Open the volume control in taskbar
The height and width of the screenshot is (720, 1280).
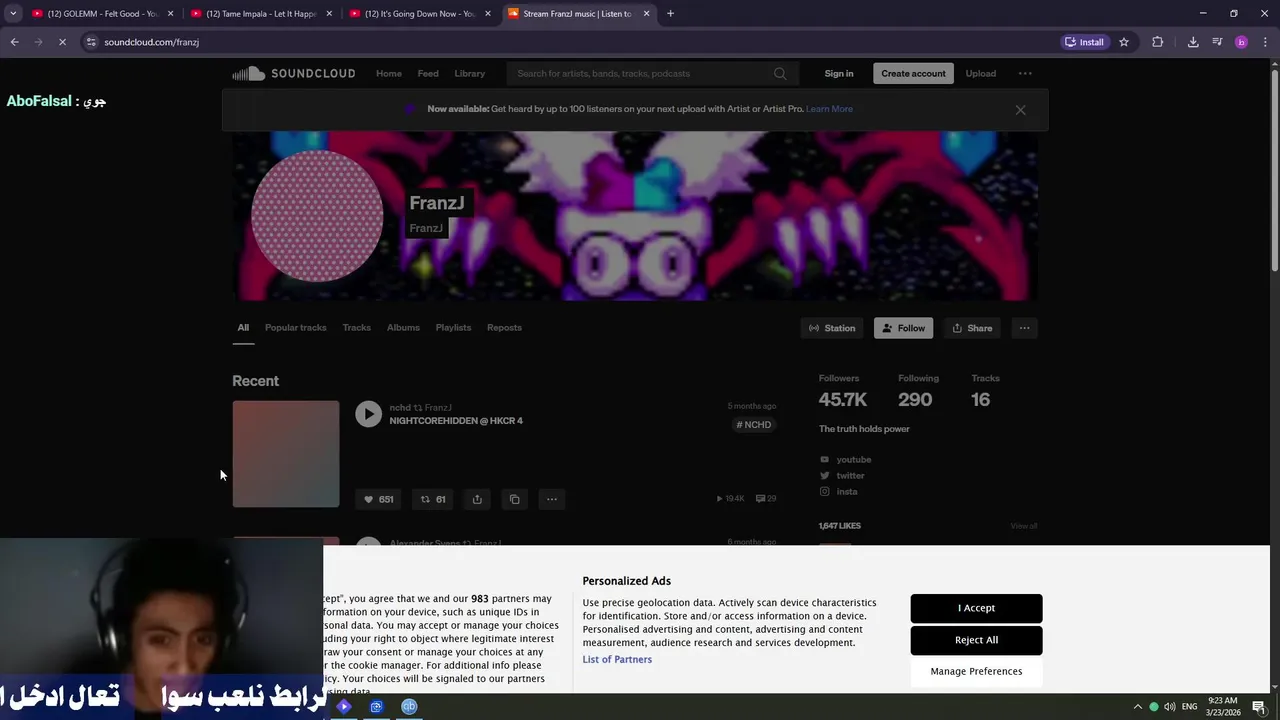pos(1169,707)
